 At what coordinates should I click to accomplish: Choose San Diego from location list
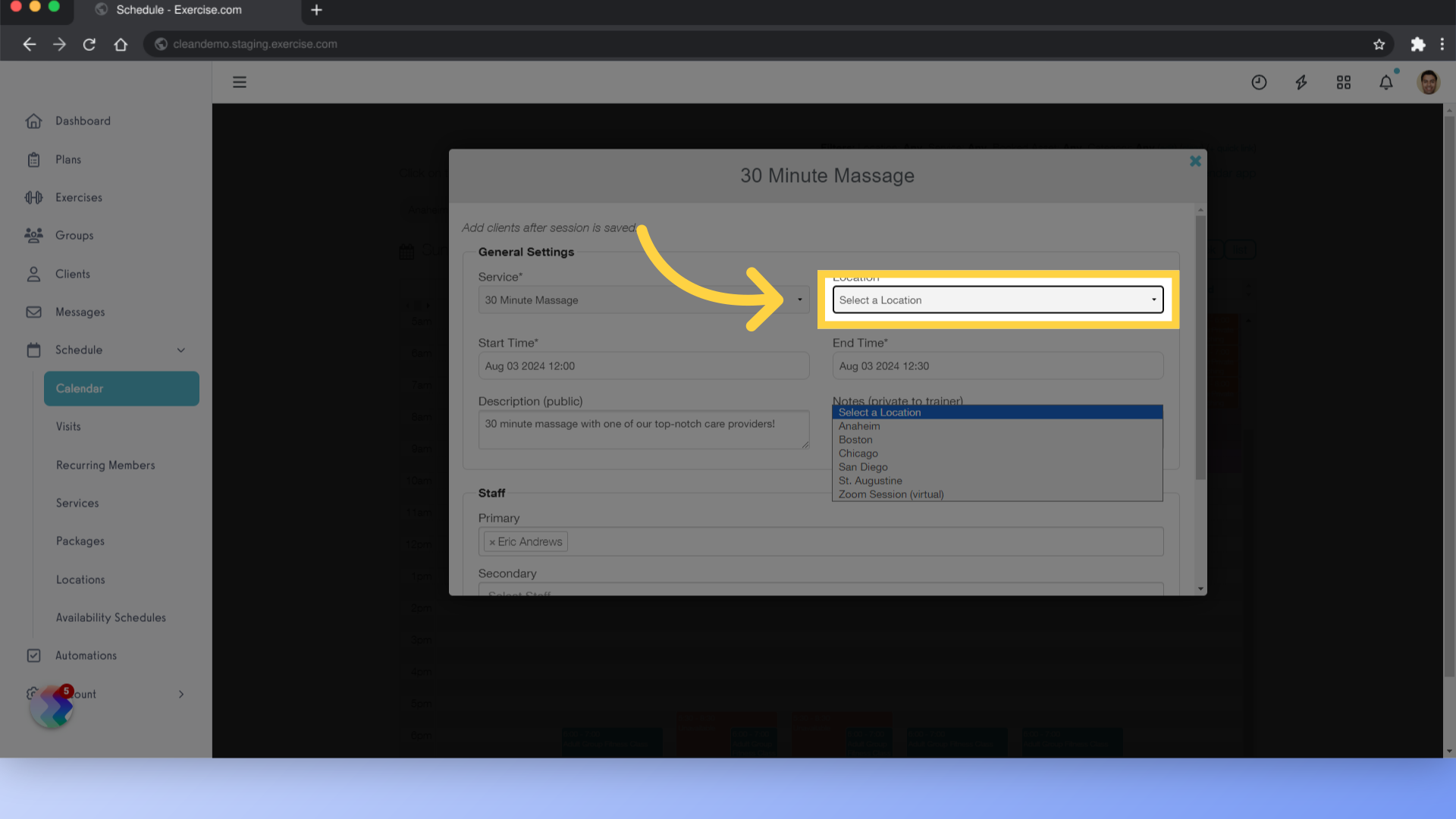pyautogui.click(x=997, y=467)
